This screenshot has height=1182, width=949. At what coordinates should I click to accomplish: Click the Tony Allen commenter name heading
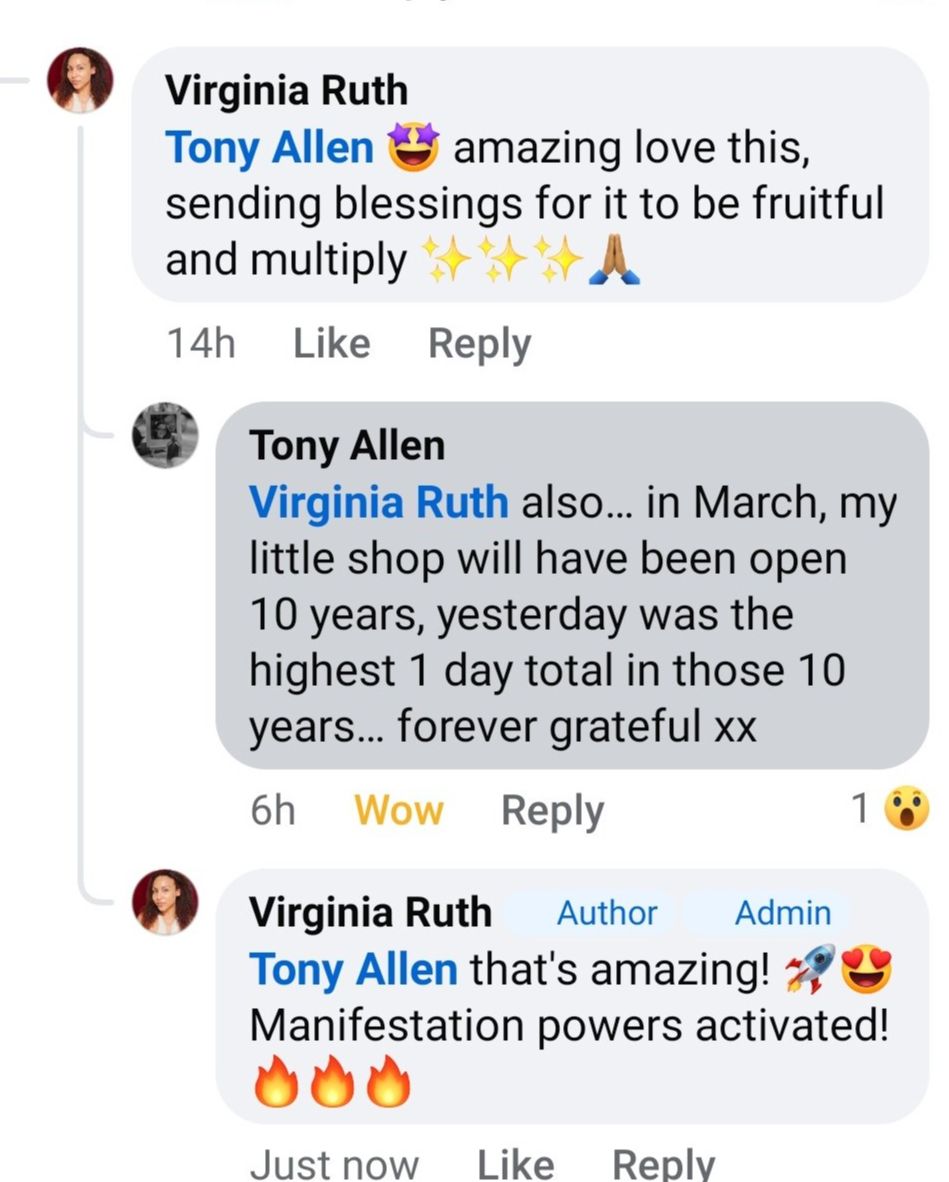coord(346,446)
